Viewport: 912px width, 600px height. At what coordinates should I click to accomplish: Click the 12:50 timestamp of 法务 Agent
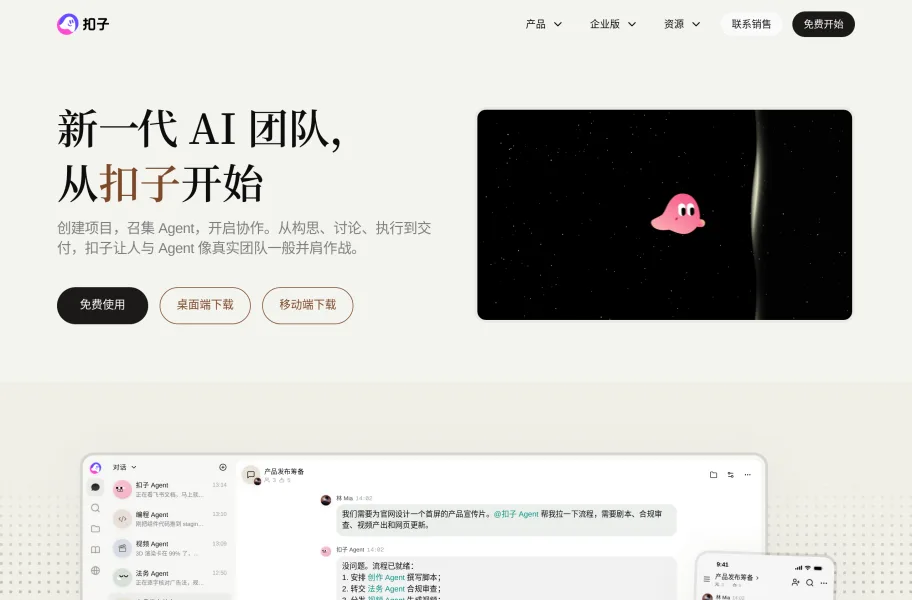click(x=219, y=573)
